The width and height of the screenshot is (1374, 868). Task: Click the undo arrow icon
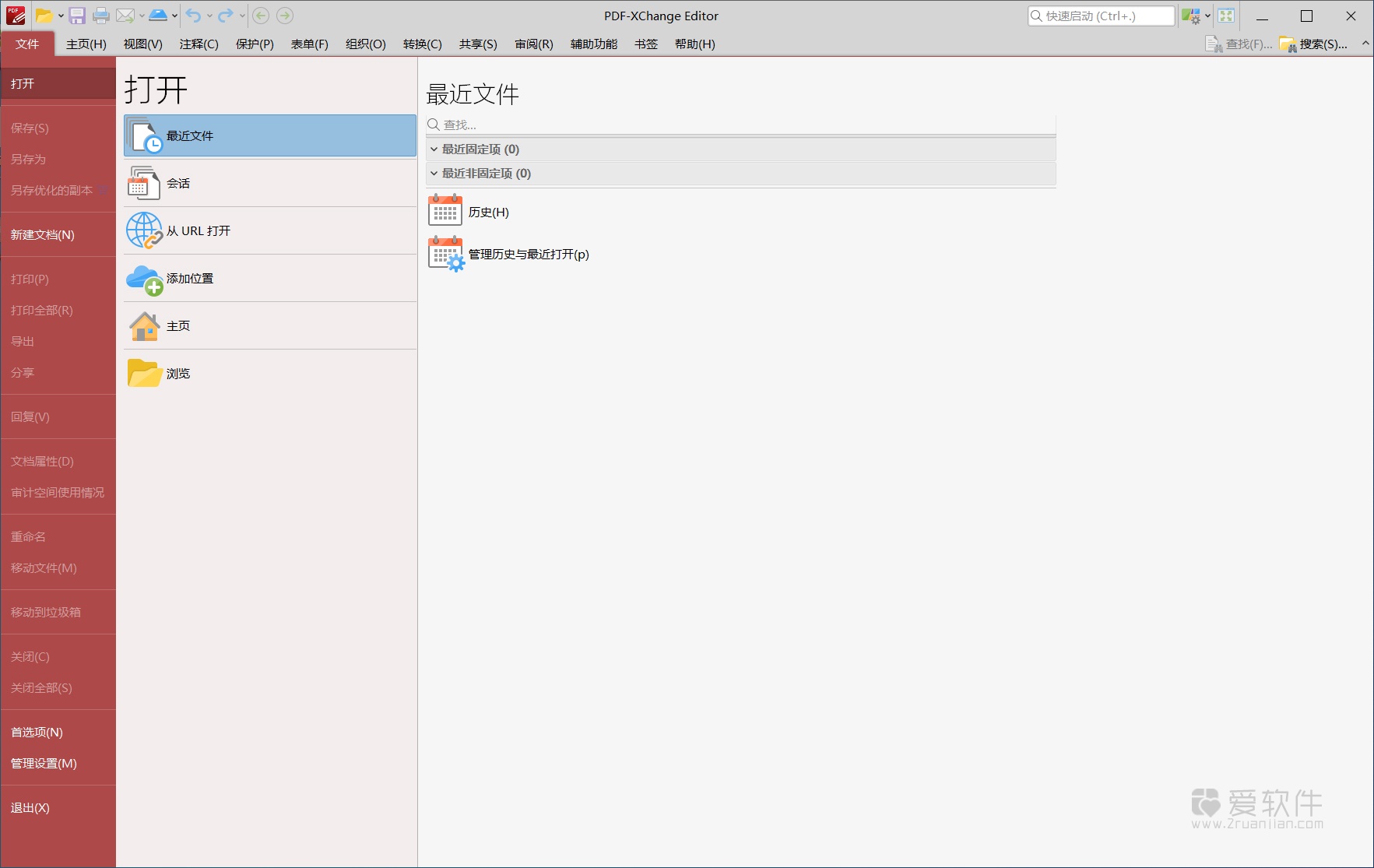194,16
